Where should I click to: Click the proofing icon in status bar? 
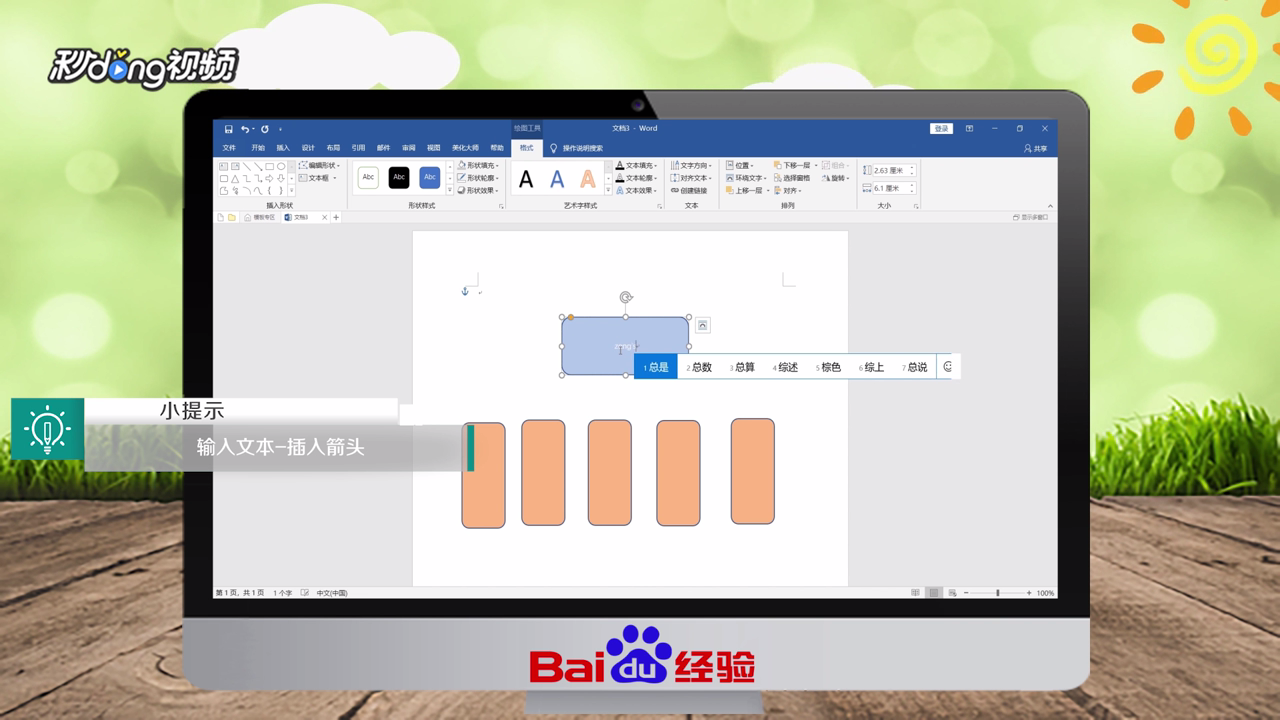click(x=305, y=593)
